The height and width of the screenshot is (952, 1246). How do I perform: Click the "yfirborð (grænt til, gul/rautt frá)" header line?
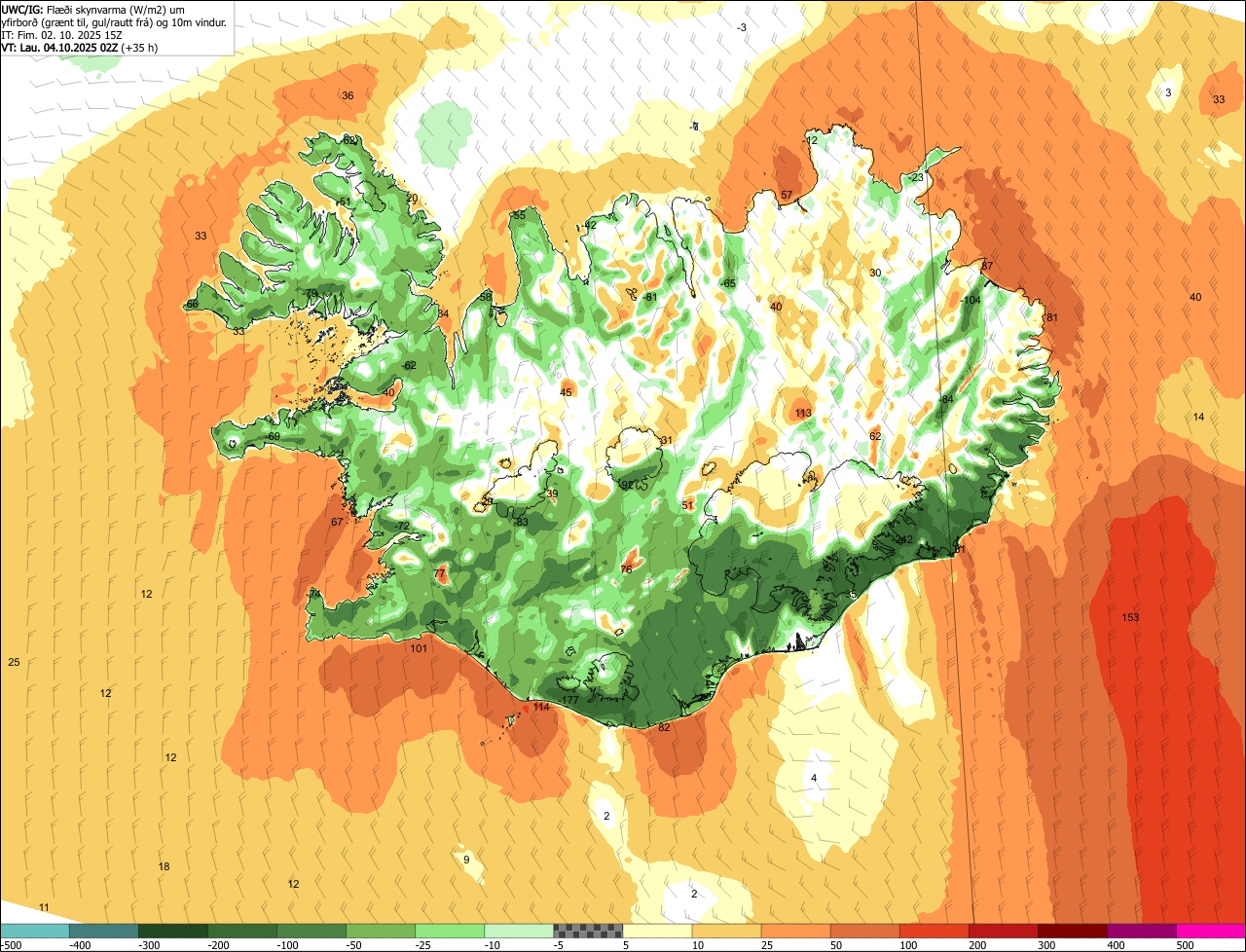(x=115, y=21)
